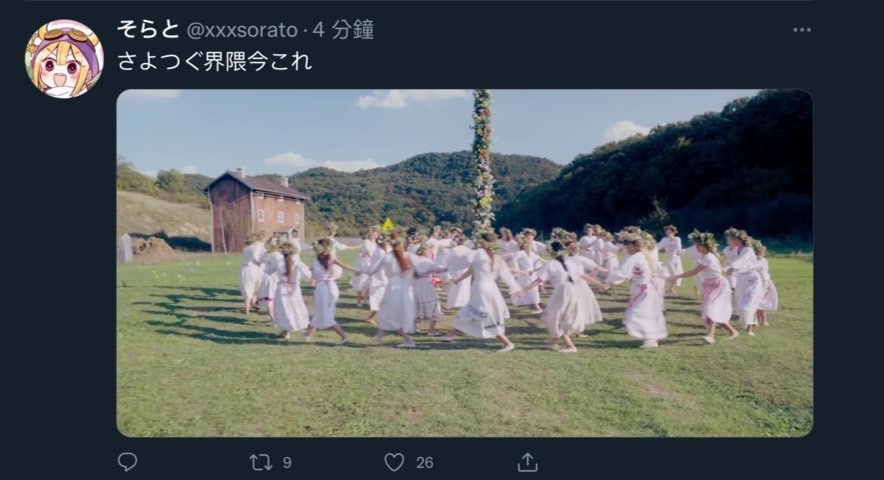The width and height of the screenshot is (884, 480).
Task: Open the attached dancing circle photo
Action: [x=465, y=263]
